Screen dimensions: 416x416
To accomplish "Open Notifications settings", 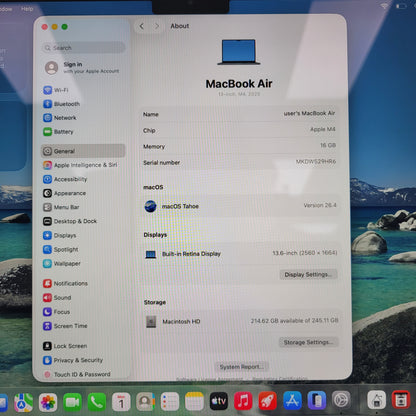I will (x=65, y=283).
